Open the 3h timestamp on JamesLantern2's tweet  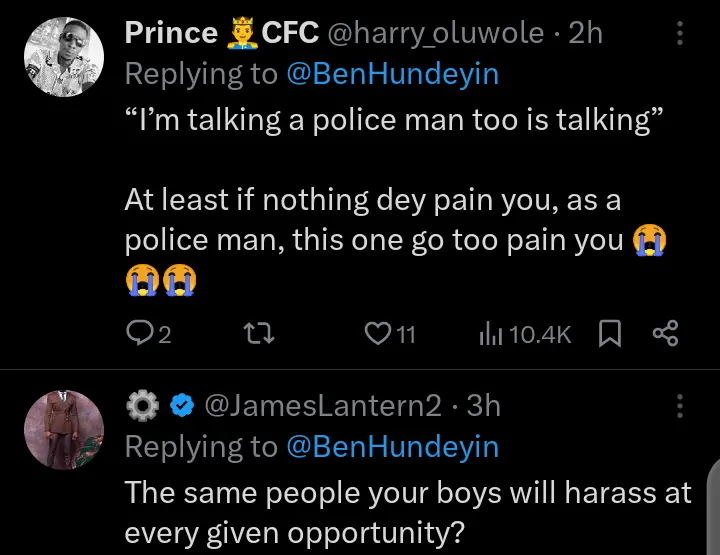click(x=484, y=405)
